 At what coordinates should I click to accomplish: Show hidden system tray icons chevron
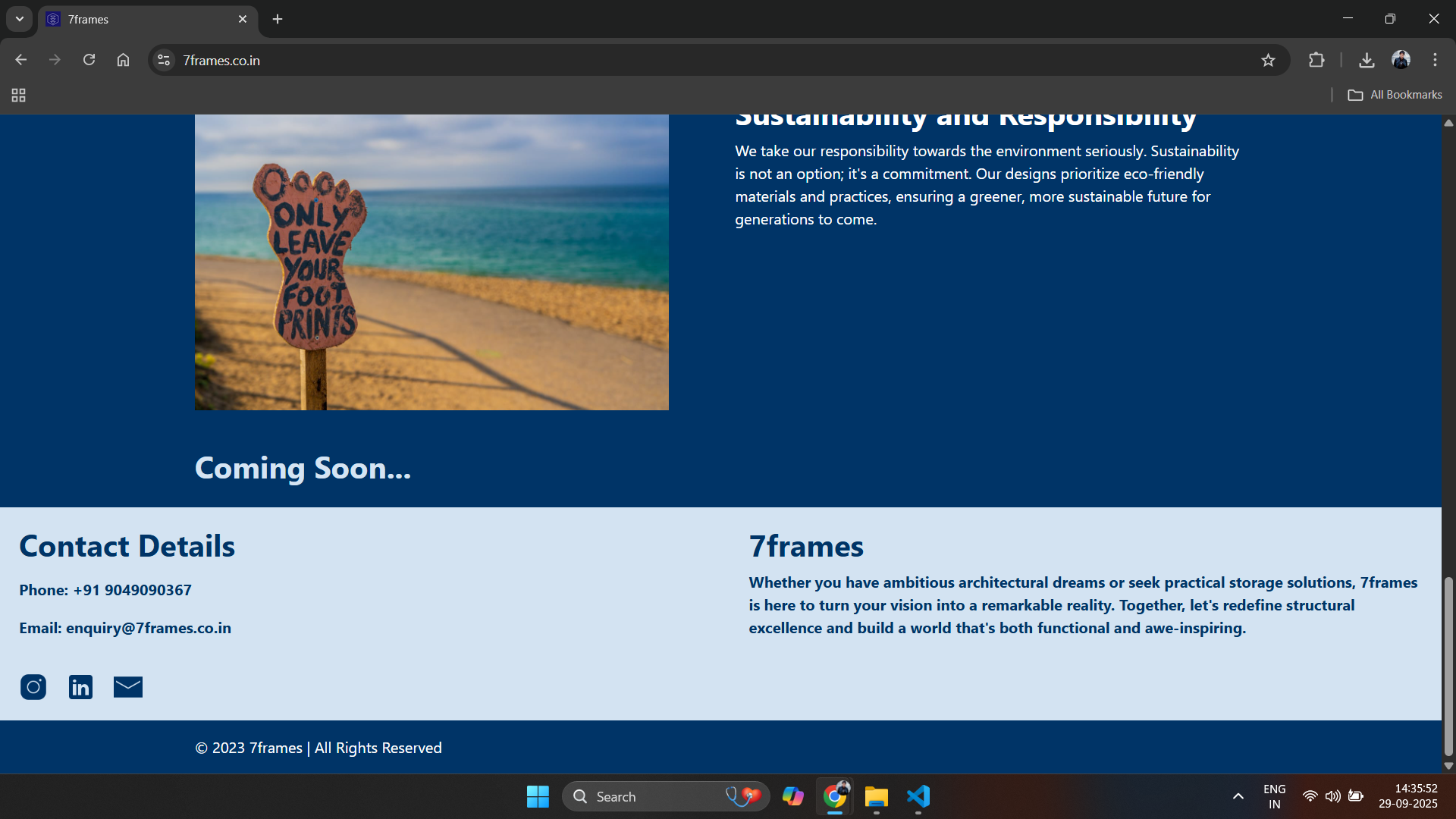coord(1238,796)
